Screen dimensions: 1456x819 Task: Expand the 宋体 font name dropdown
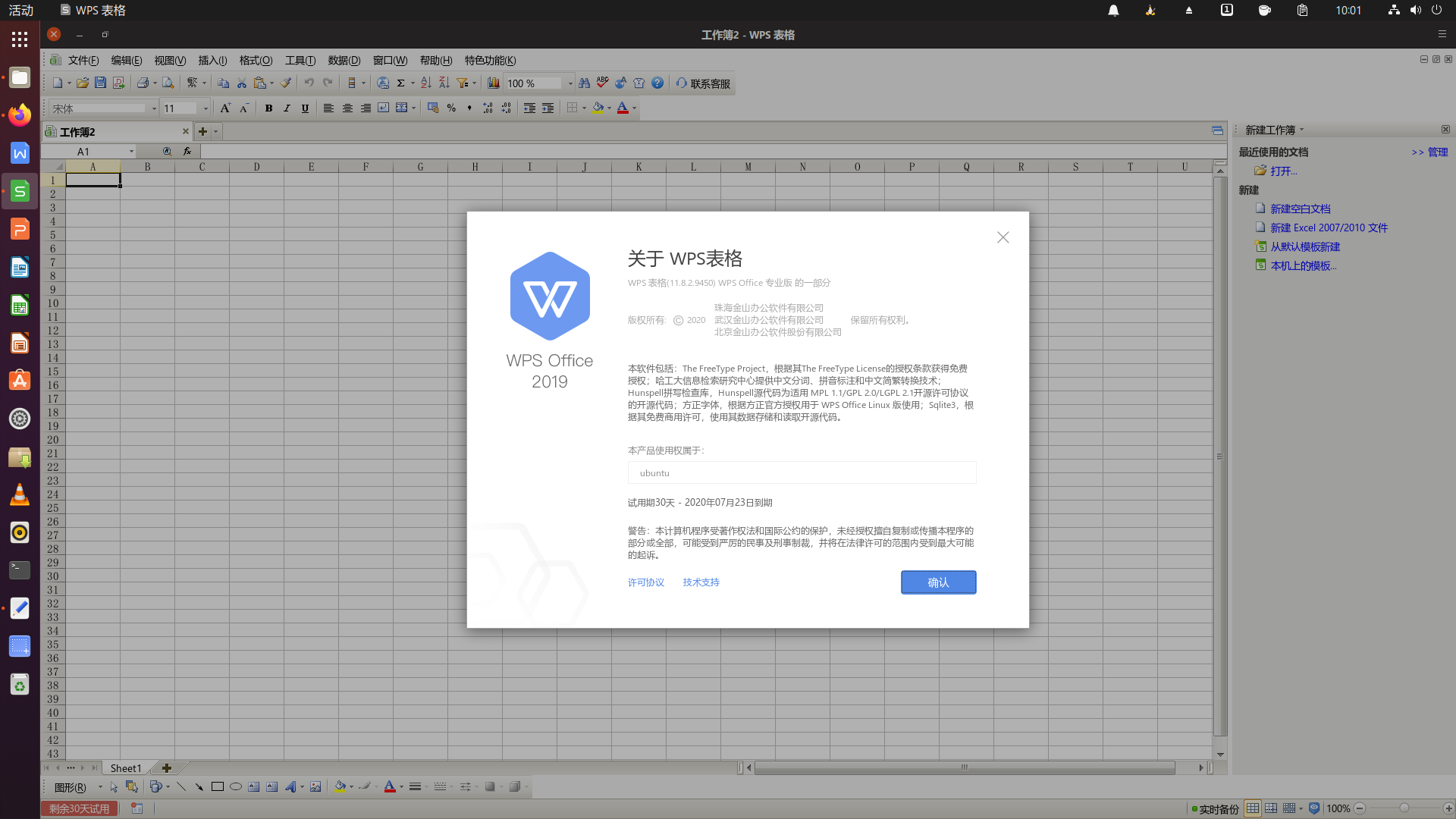tap(154, 108)
